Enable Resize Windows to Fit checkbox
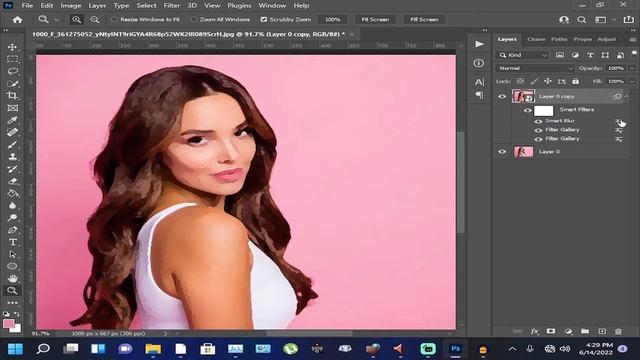This screenshot has width=640, height=360. coord(114,20)
